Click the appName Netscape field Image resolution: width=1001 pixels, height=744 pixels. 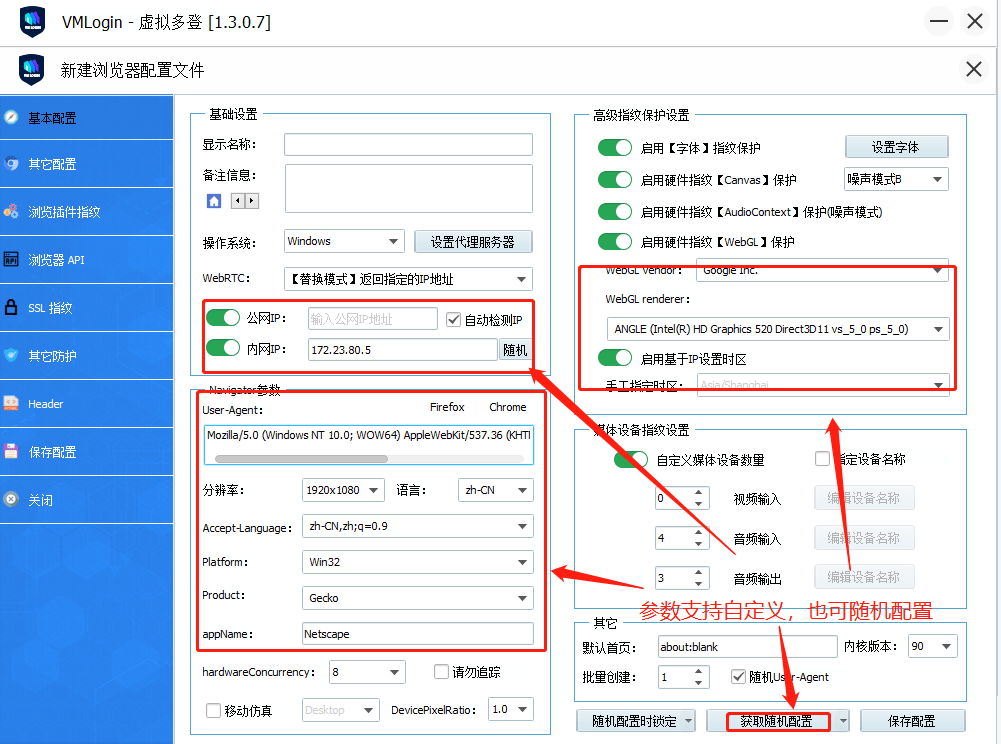point(418,634)
